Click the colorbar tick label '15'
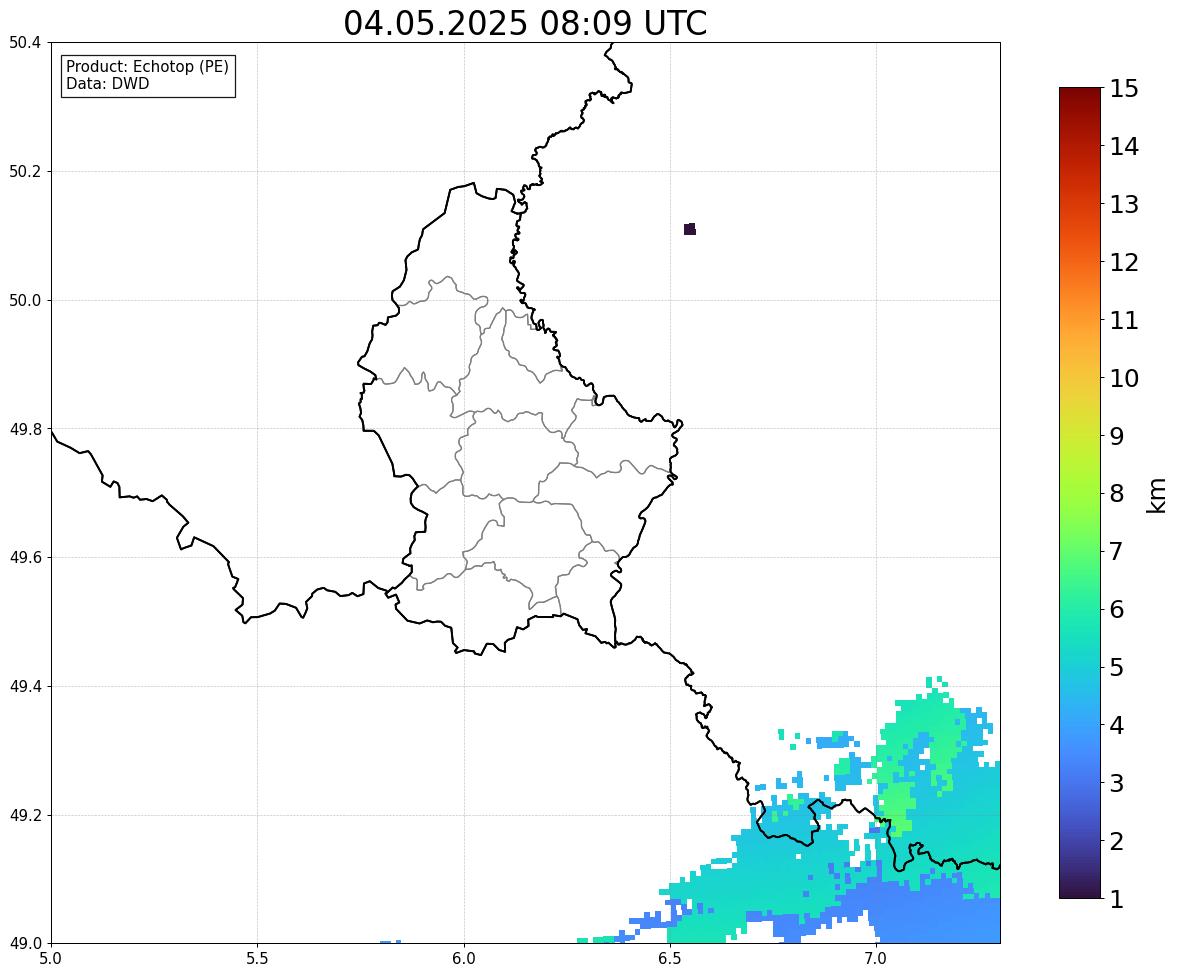The image size is (1178, 976). (x=1124, y=89)
